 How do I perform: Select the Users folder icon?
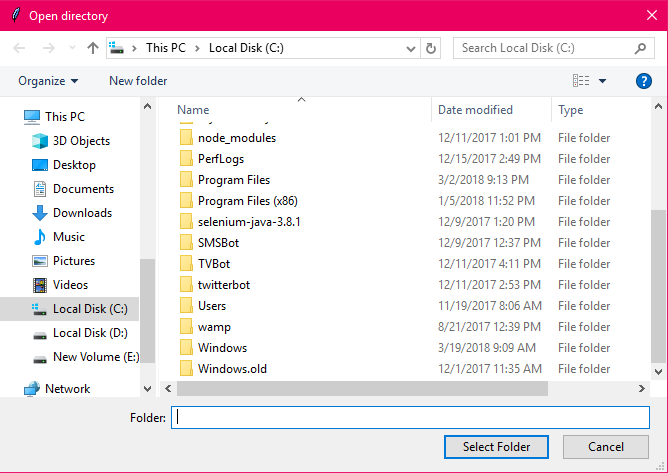pyautogui.click(x=186, y=306)
